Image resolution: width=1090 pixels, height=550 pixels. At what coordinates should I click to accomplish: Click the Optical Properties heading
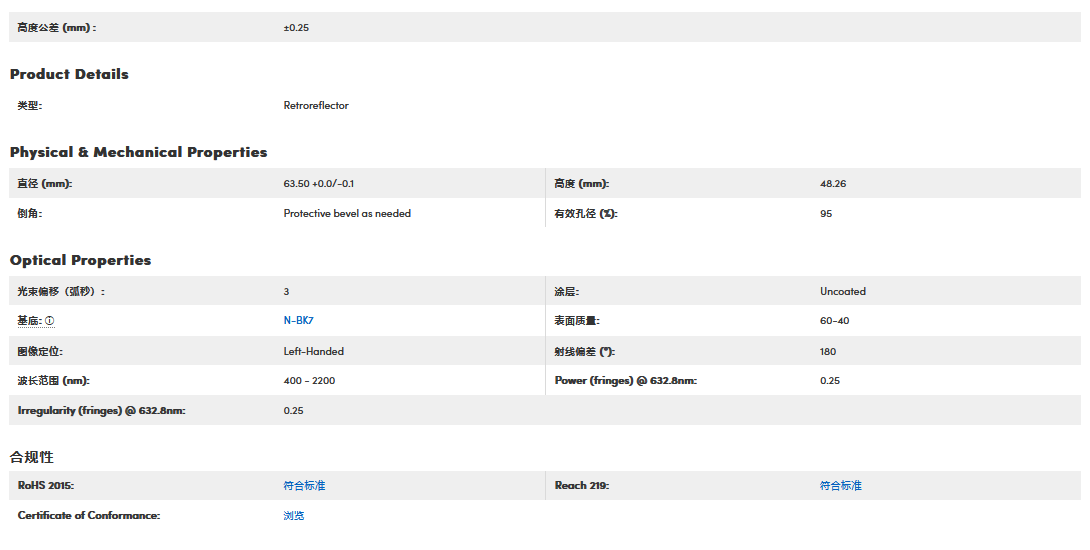tap(80, 260)
